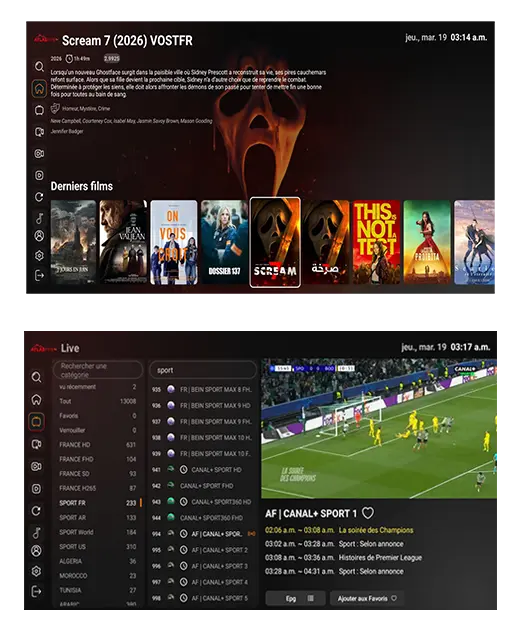Refresh content on the Scream 7 home screen
Viewport: 520px width, 630px height.
[39, 197]
